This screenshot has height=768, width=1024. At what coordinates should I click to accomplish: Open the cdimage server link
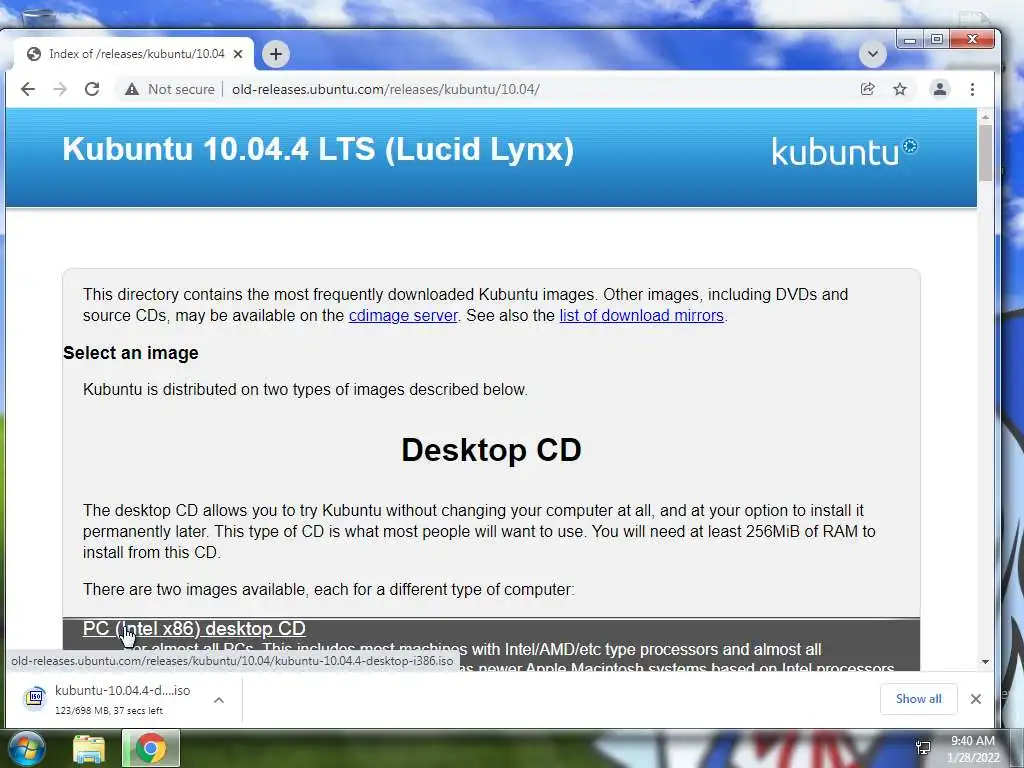[x=403, y=315]
